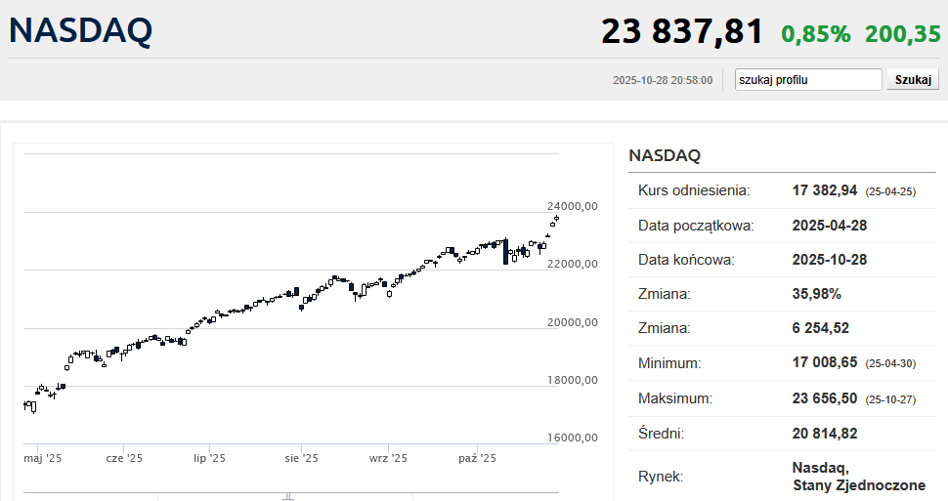
Task: Click the "paź '25" axis label
Action: tap(478, 458)
